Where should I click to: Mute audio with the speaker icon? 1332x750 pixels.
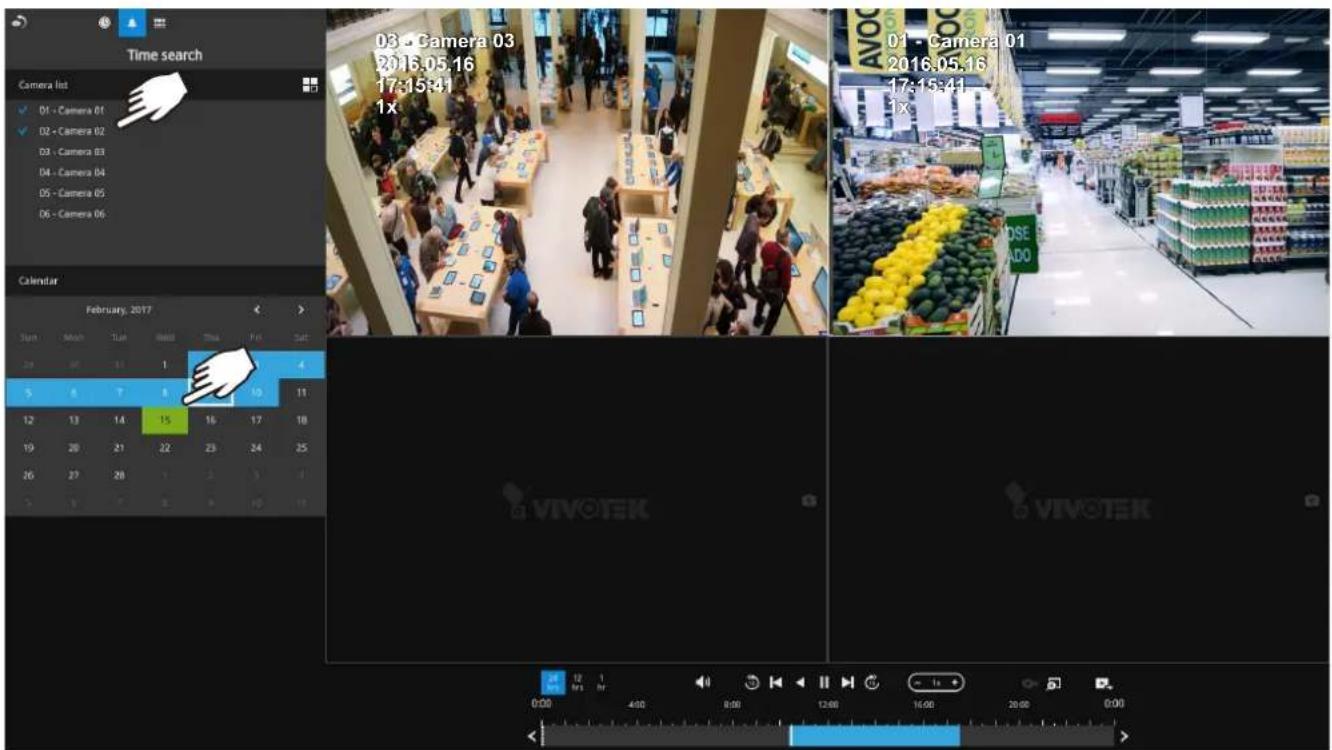(703, 682)
